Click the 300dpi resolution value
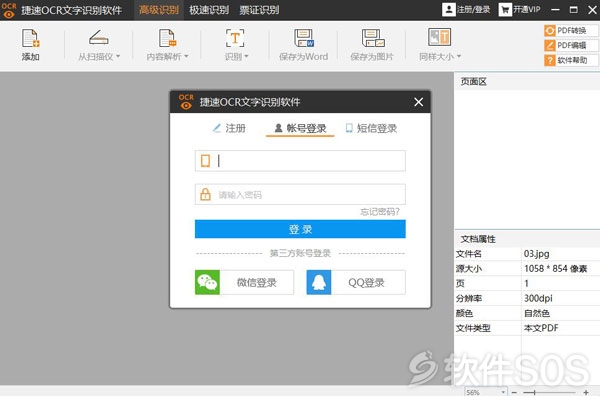The image size is (600, 396). point(538,298)
